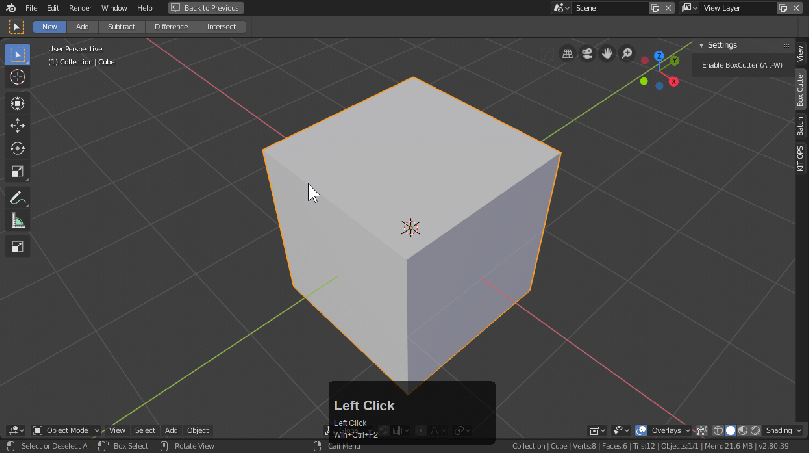
Task: Pick the Annotate tool
Action: [x=18, y=198]
